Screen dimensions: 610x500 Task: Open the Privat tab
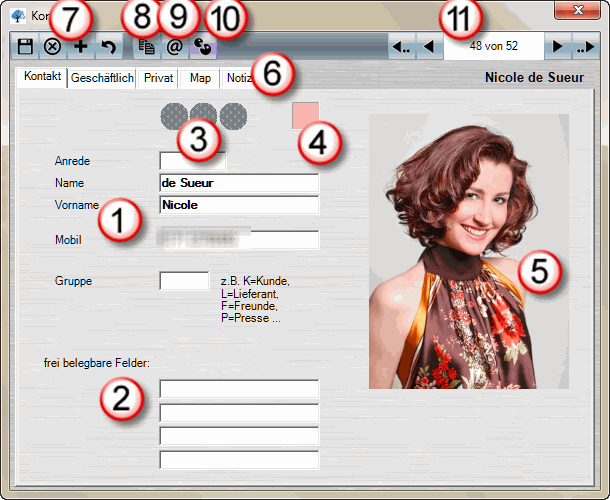coord(159,78)
